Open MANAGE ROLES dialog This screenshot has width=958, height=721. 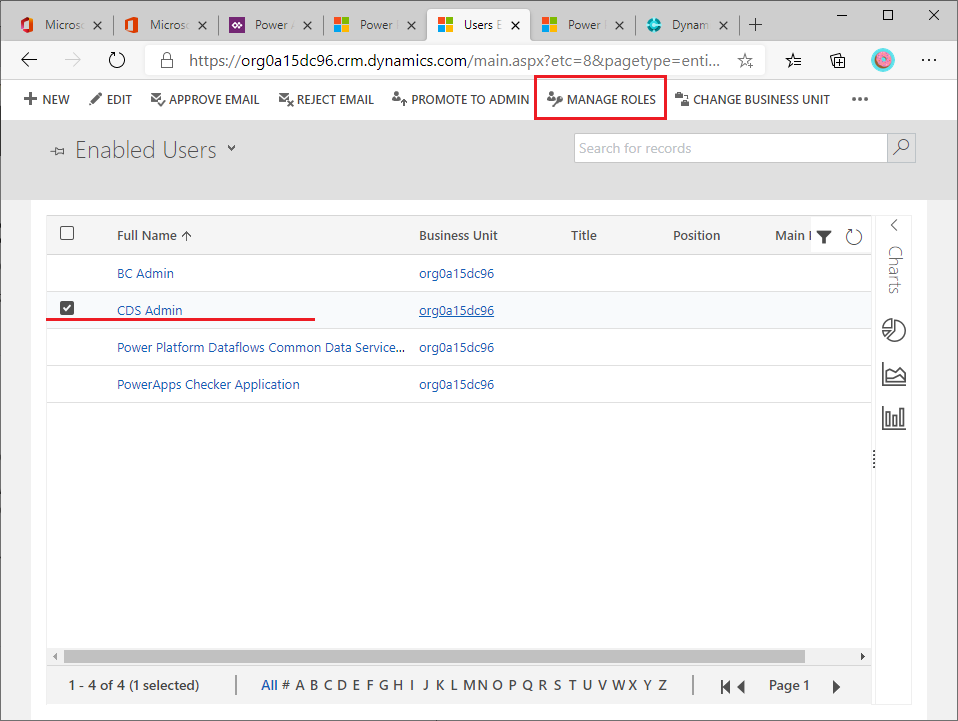click(x=601, y=99)
